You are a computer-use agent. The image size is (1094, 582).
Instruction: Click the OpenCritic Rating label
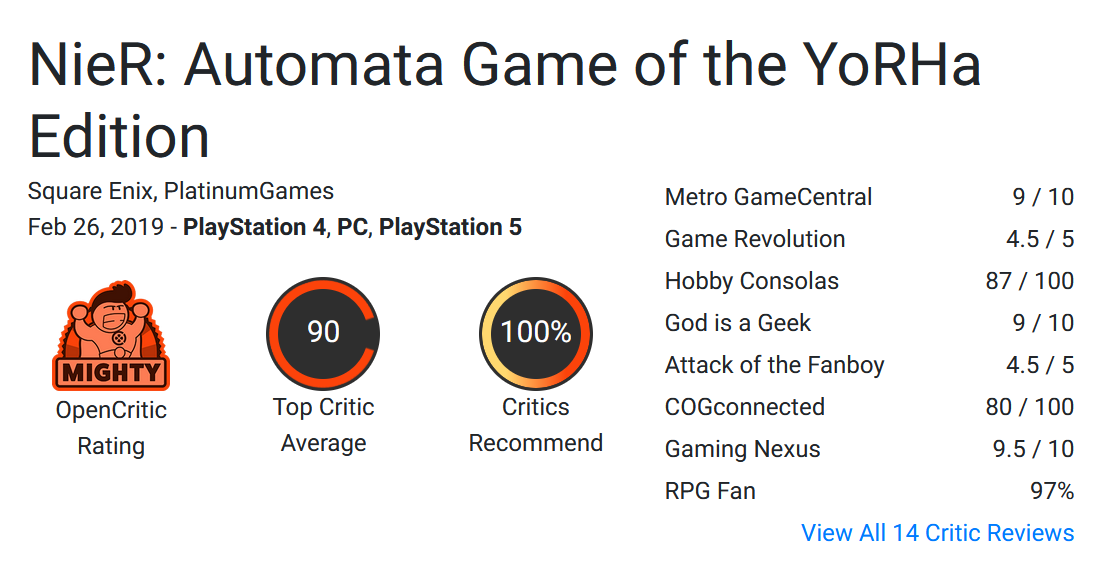pyautogui.click(x=111, y=428)
